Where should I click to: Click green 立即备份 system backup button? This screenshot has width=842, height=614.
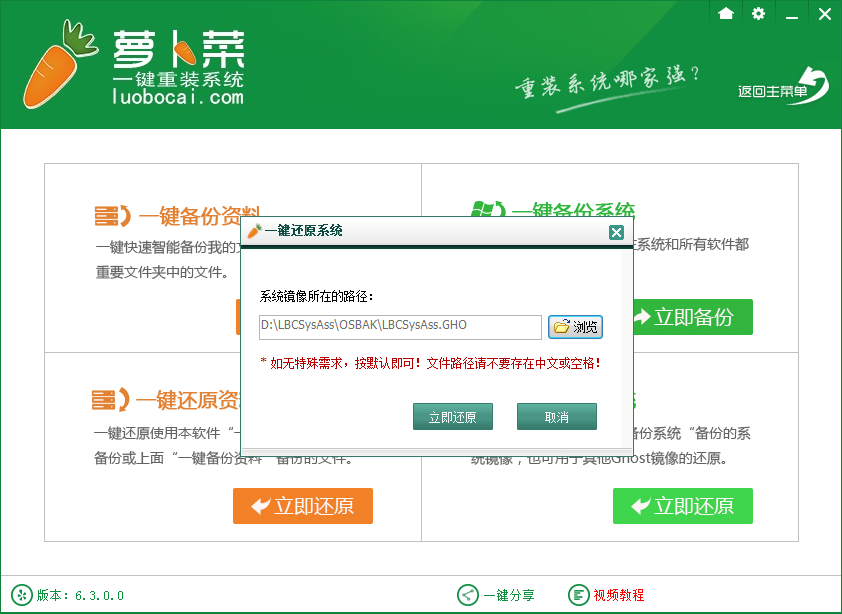point(693,317)
